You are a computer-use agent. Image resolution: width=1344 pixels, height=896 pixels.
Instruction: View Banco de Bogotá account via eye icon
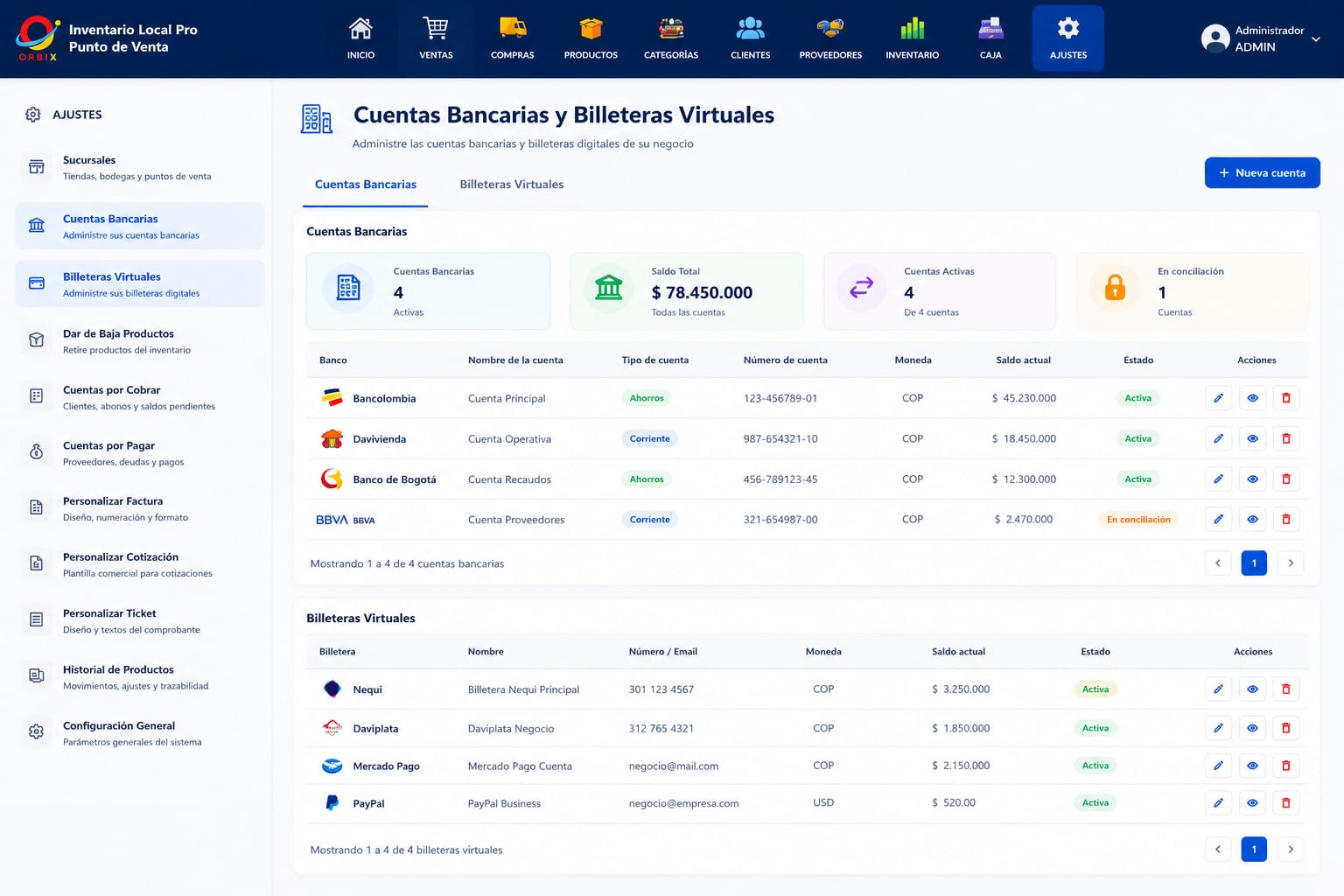click(x=1252, y=479)
